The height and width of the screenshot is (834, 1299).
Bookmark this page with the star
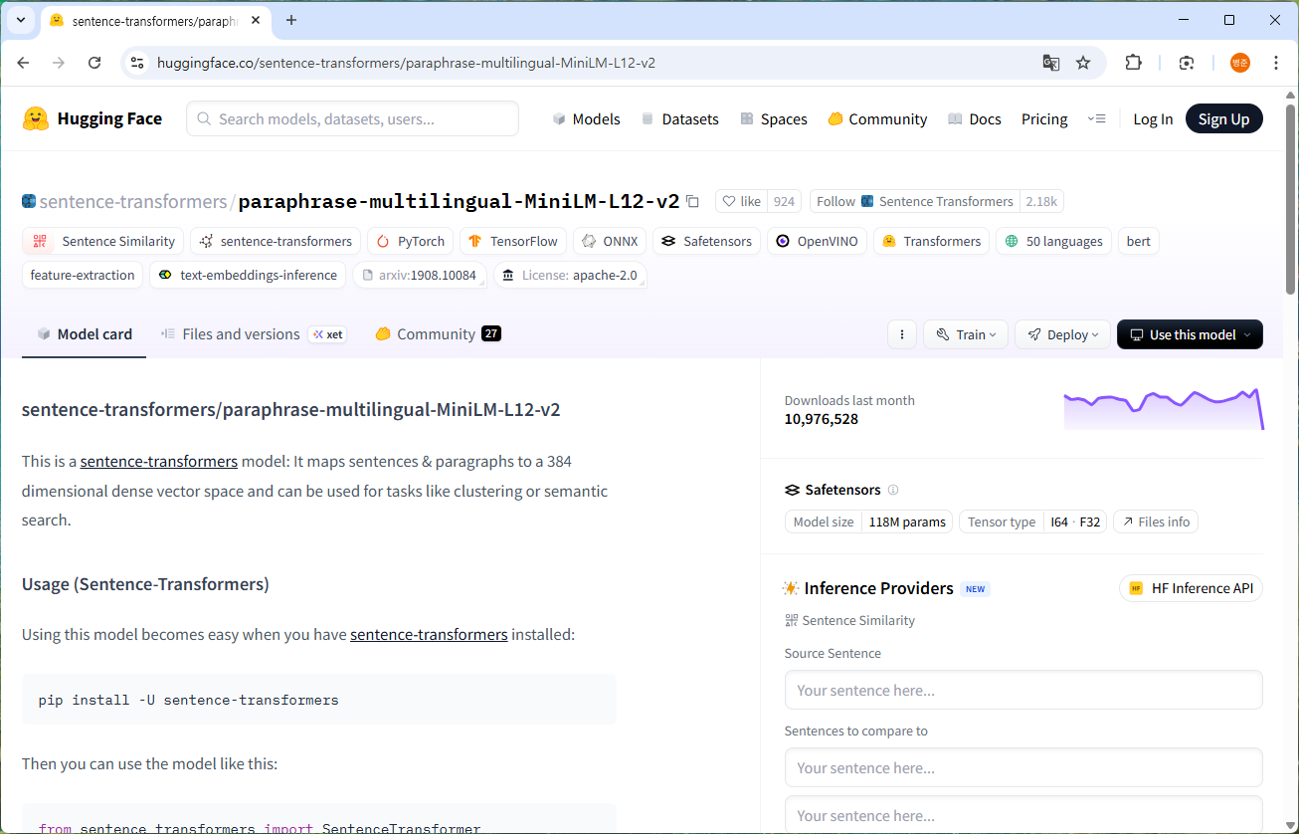coord(1083,63)
